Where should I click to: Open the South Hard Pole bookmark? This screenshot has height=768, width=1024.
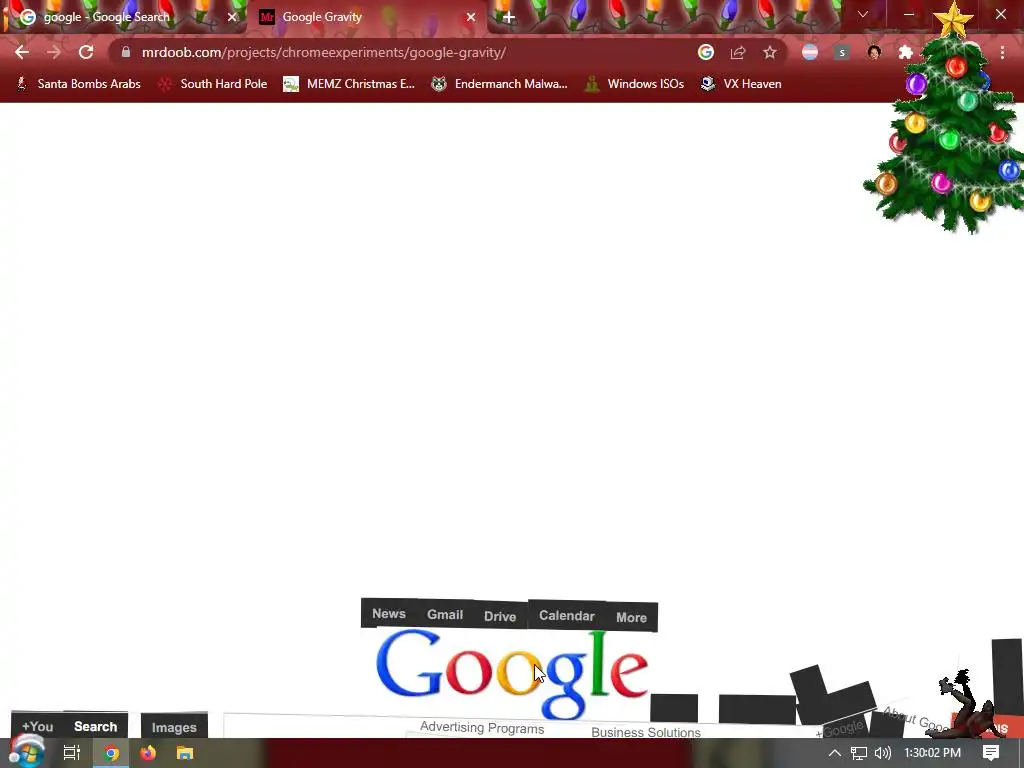pyautogui.click(x=212, y=84)
